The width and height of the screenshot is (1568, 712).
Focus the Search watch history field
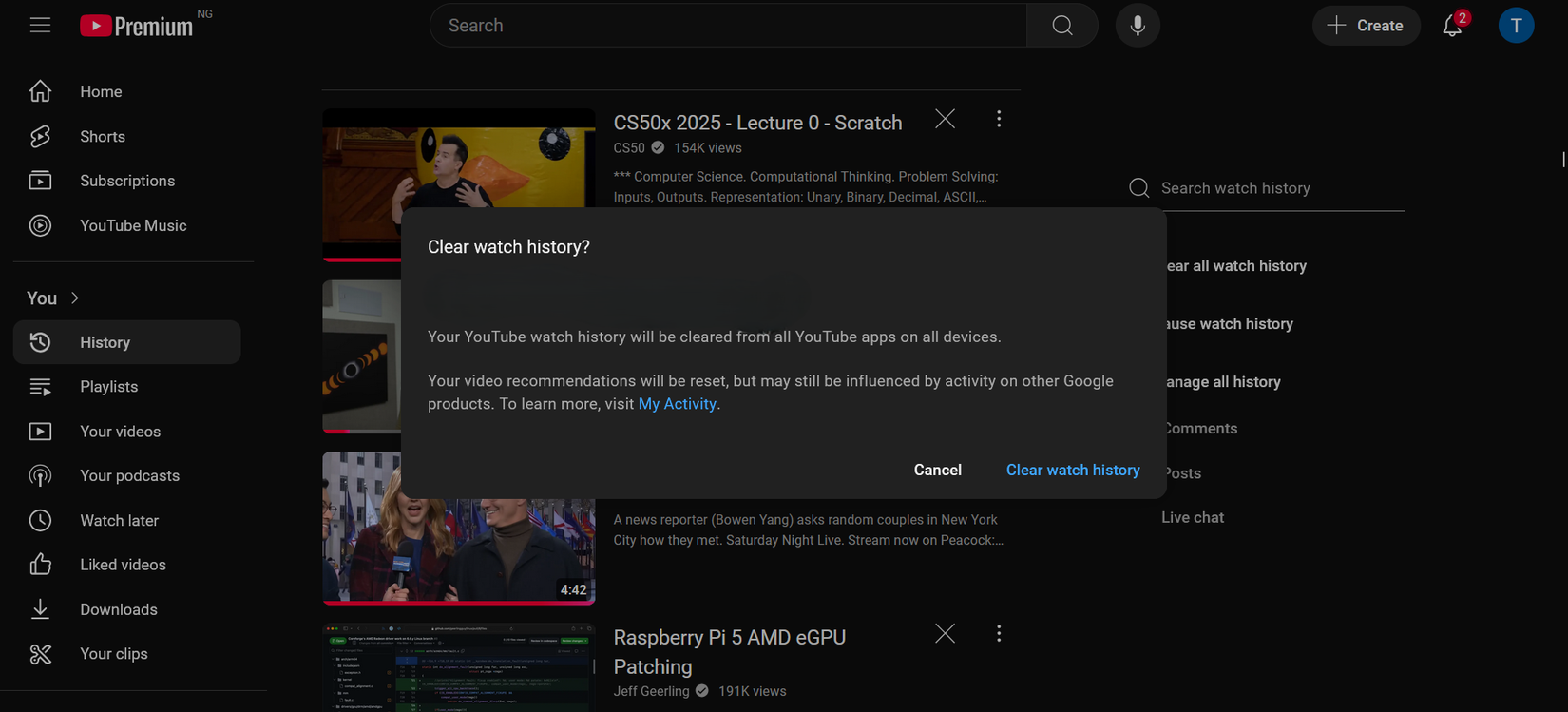pos(1281,188)
